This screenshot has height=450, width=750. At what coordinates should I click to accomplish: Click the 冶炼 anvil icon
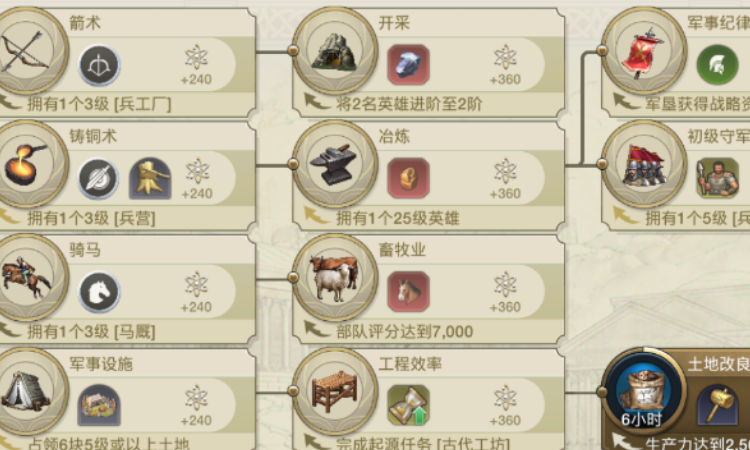[335, 164]
